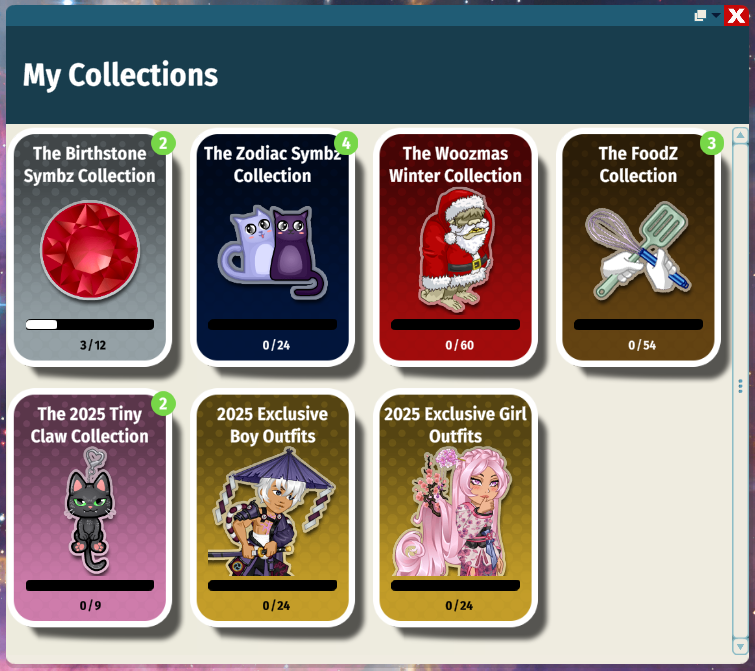Click the scrollbar up arrow
The image size is (755, 671).
[740, 136]
